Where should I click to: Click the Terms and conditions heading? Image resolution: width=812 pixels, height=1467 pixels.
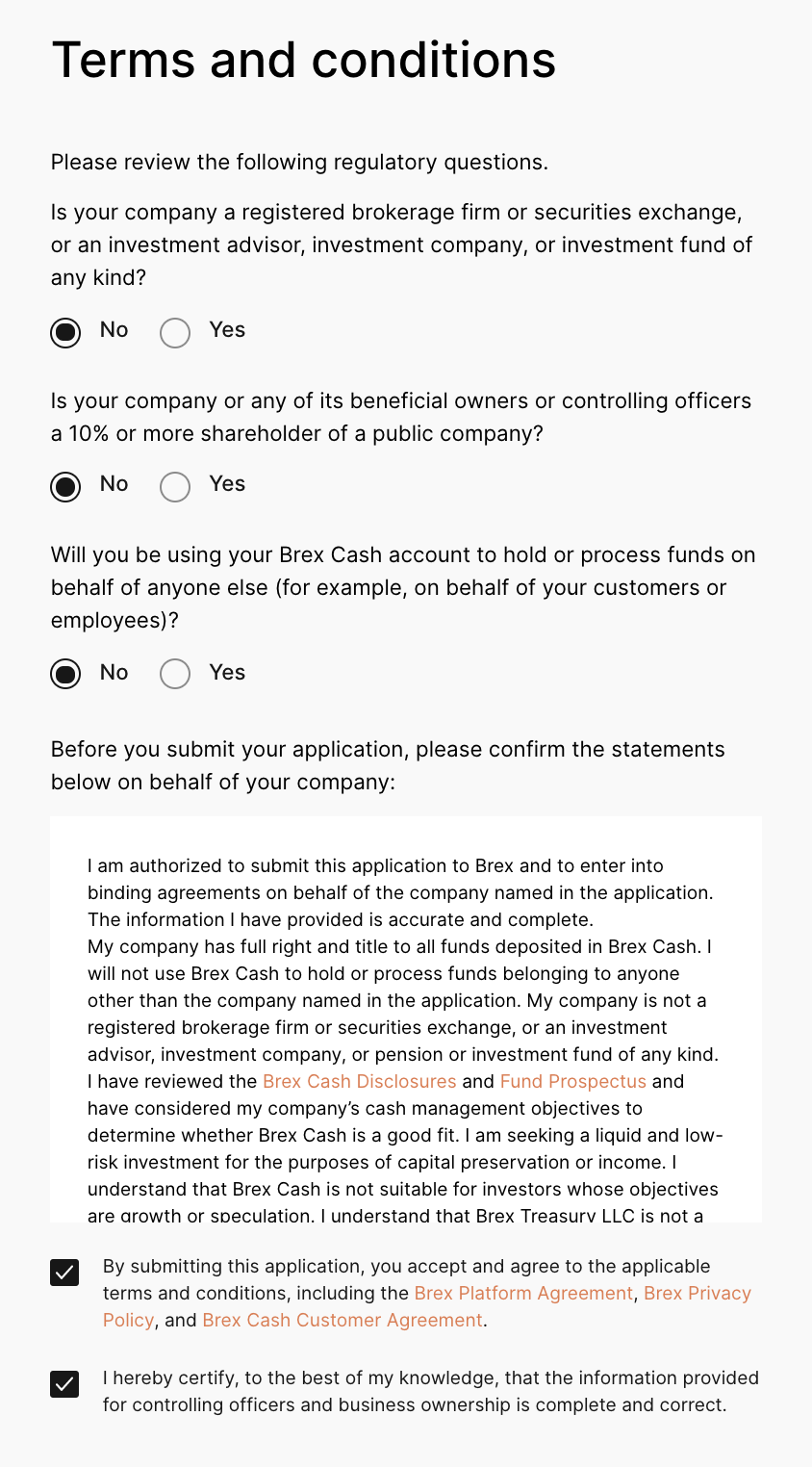click(x=303, y=60)
